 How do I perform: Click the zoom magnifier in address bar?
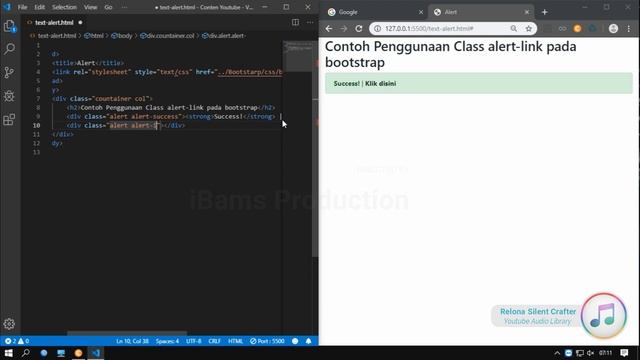click(x=513, y=29)
